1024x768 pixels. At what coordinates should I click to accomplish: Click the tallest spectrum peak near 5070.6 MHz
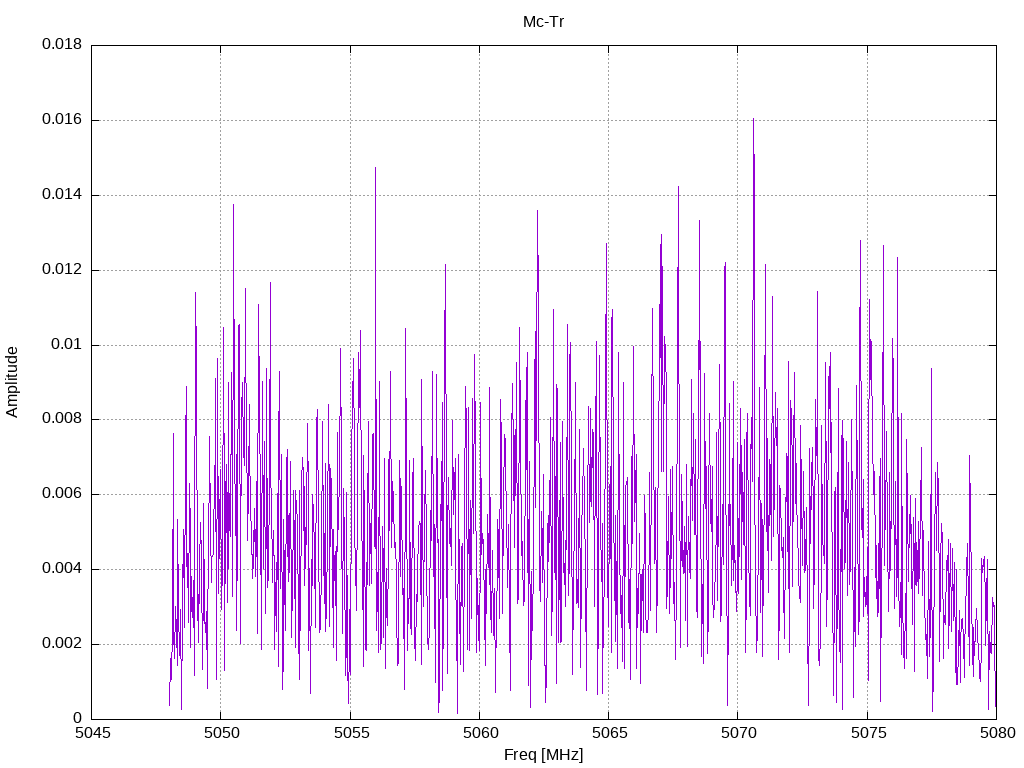(753, 120)
